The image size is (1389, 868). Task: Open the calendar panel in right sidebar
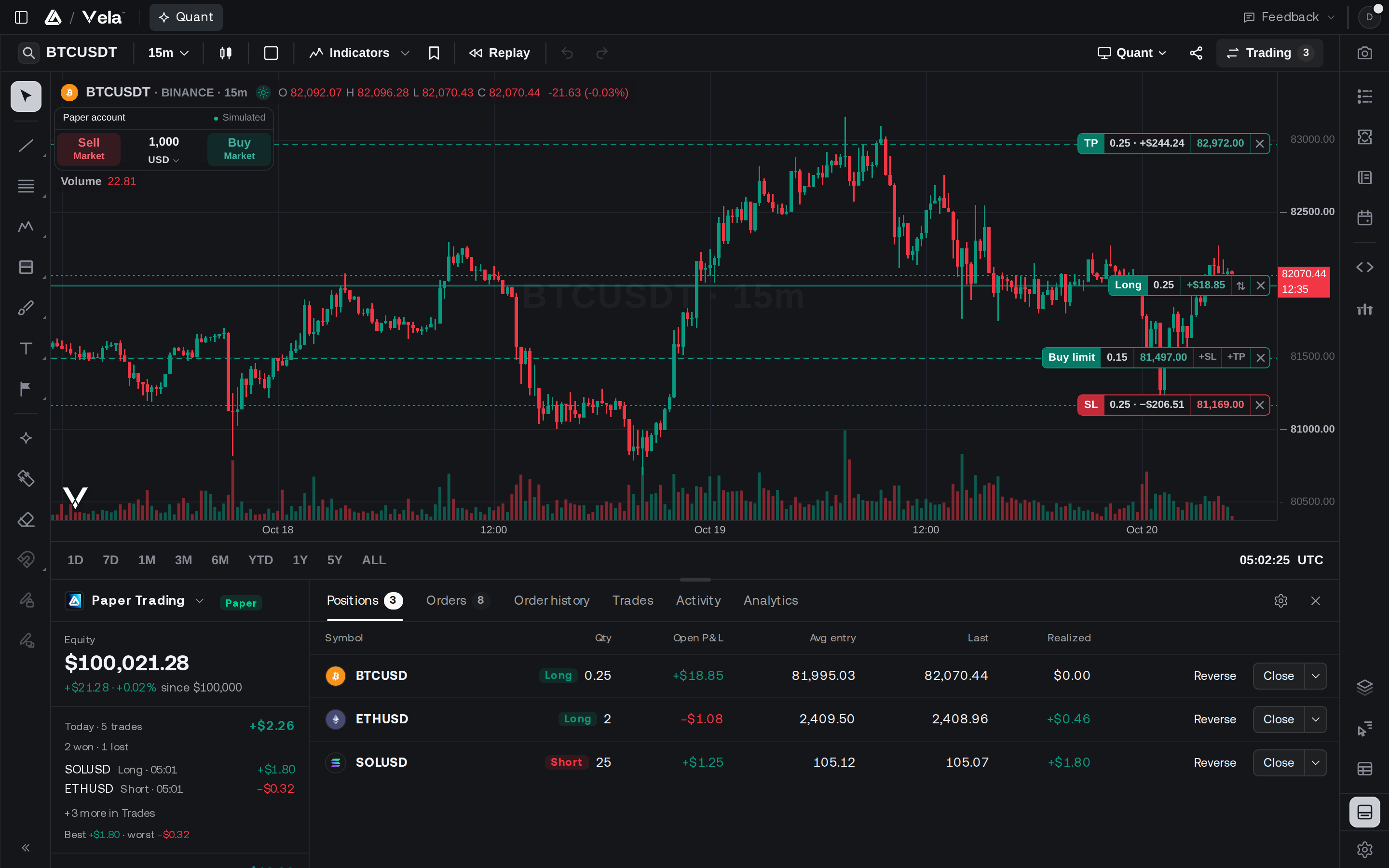click(x=1364, y=218)
